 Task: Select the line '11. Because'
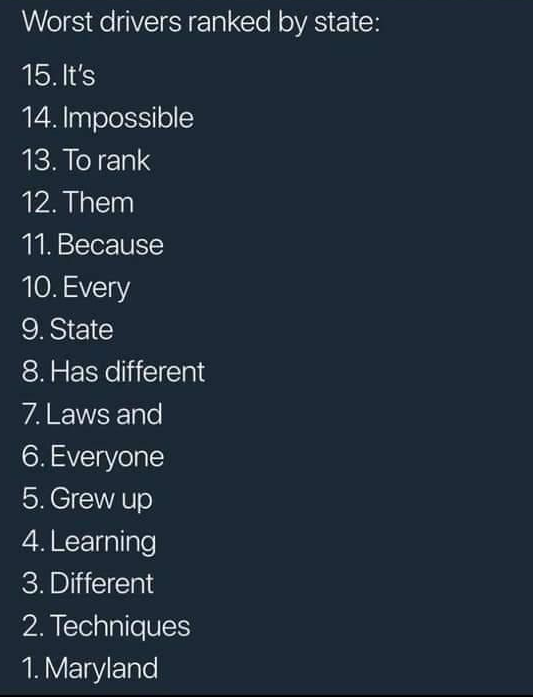(x=92, y=244)
